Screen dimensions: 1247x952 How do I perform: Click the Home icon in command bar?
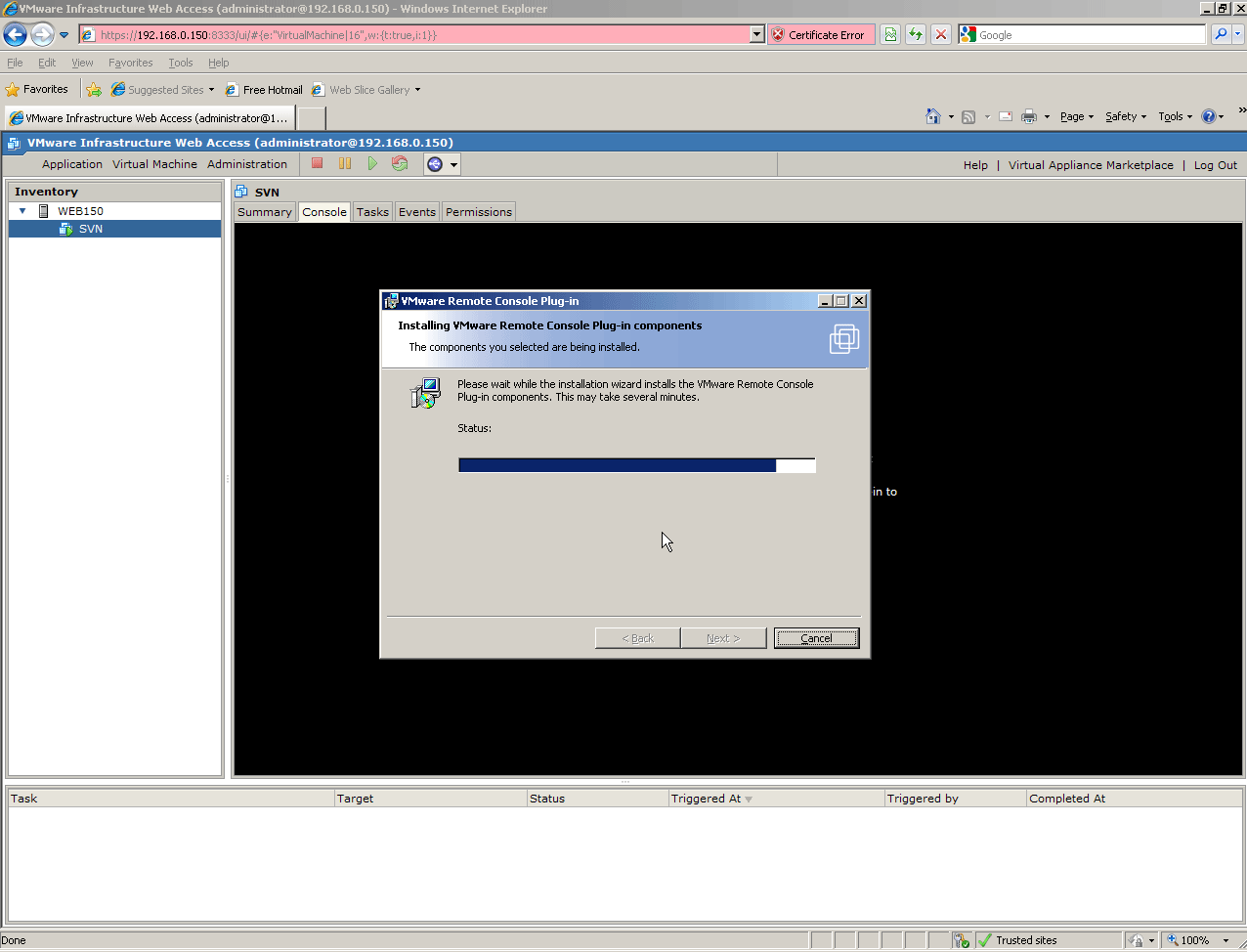[x=933, y=116]
